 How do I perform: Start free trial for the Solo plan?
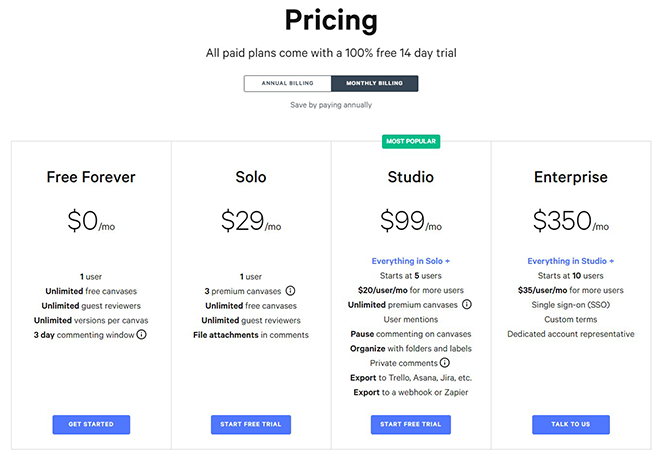coord(251,424)
